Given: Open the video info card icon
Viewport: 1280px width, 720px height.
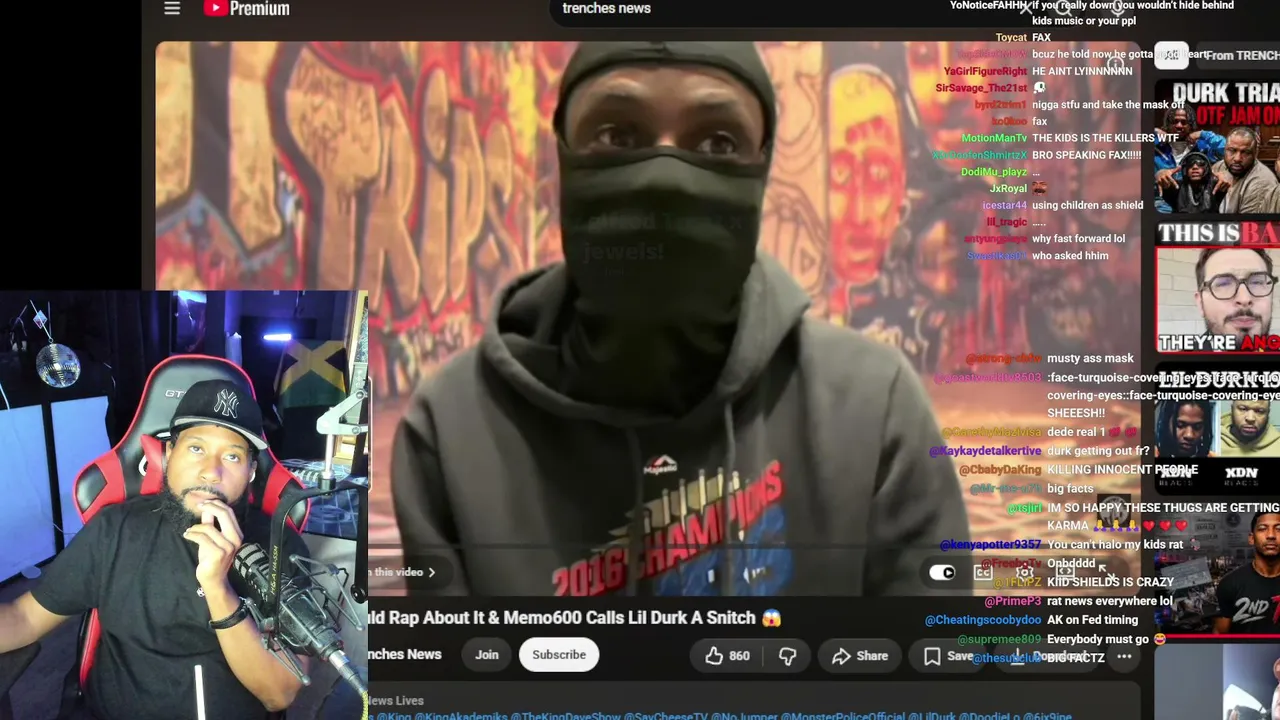Looking at the screenshot, I should coord(1114,65).
